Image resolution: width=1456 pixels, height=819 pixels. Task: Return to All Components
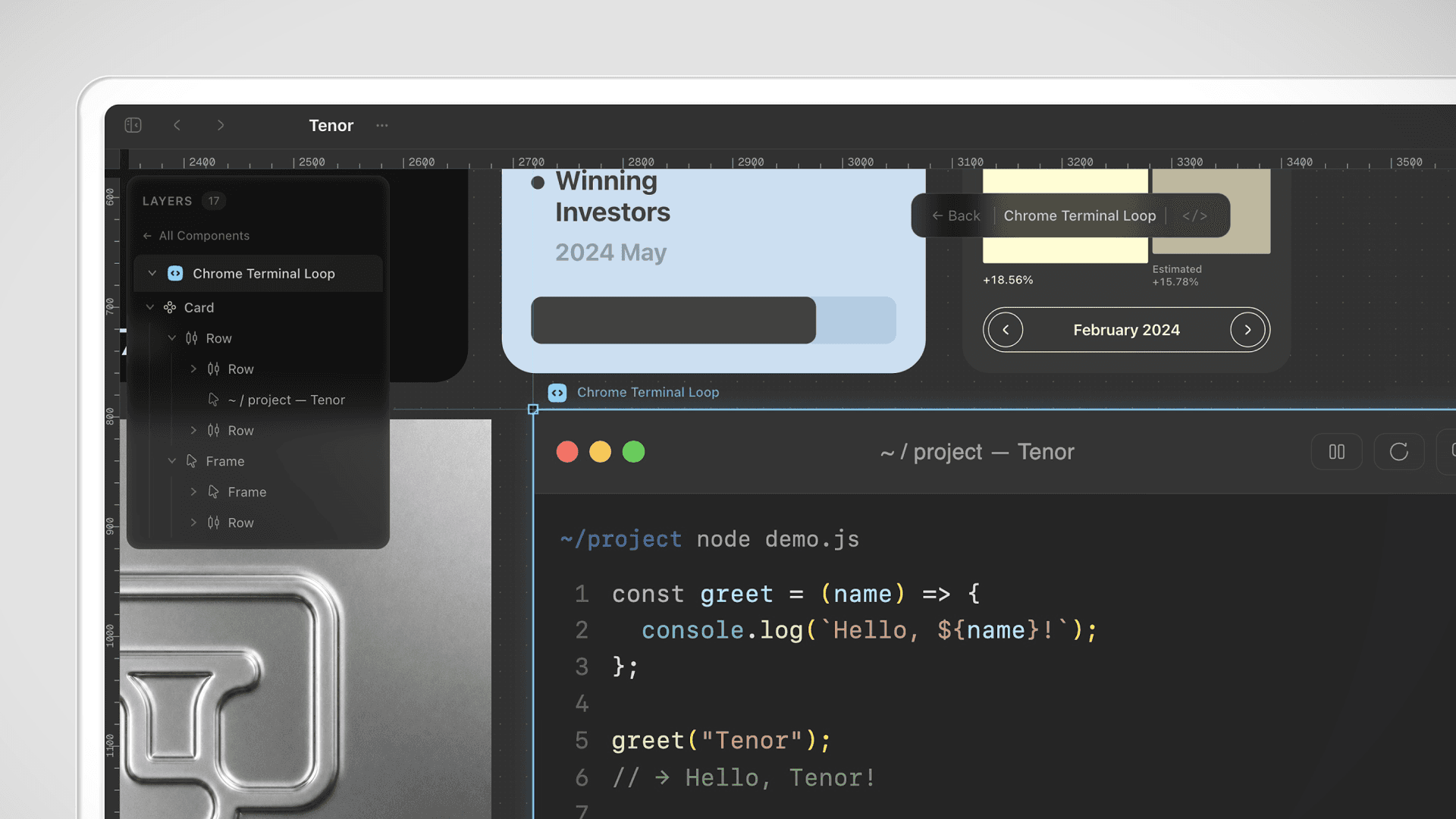196,236
